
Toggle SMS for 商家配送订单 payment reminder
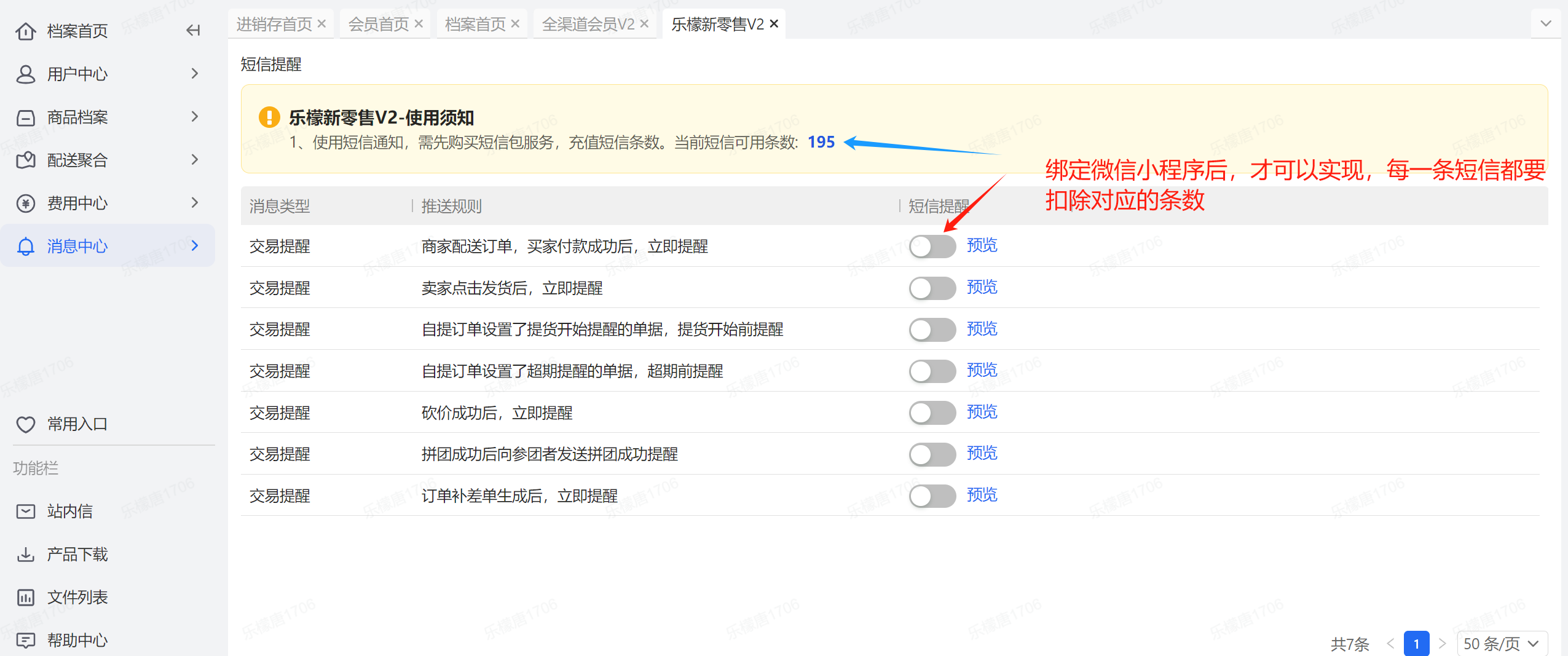932,247
